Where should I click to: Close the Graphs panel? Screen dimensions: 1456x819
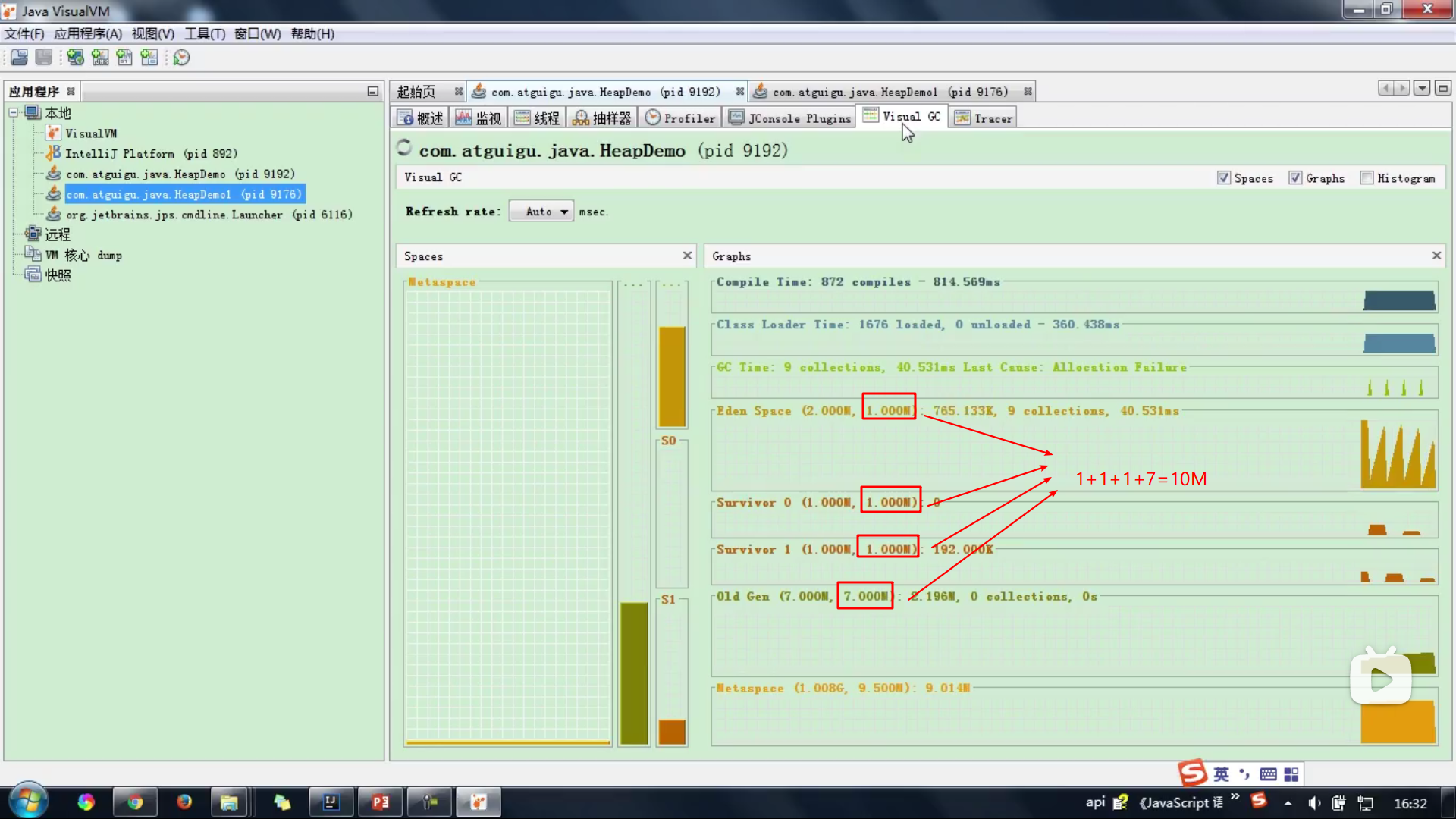pyautogui.click(x=1436, y=256)
